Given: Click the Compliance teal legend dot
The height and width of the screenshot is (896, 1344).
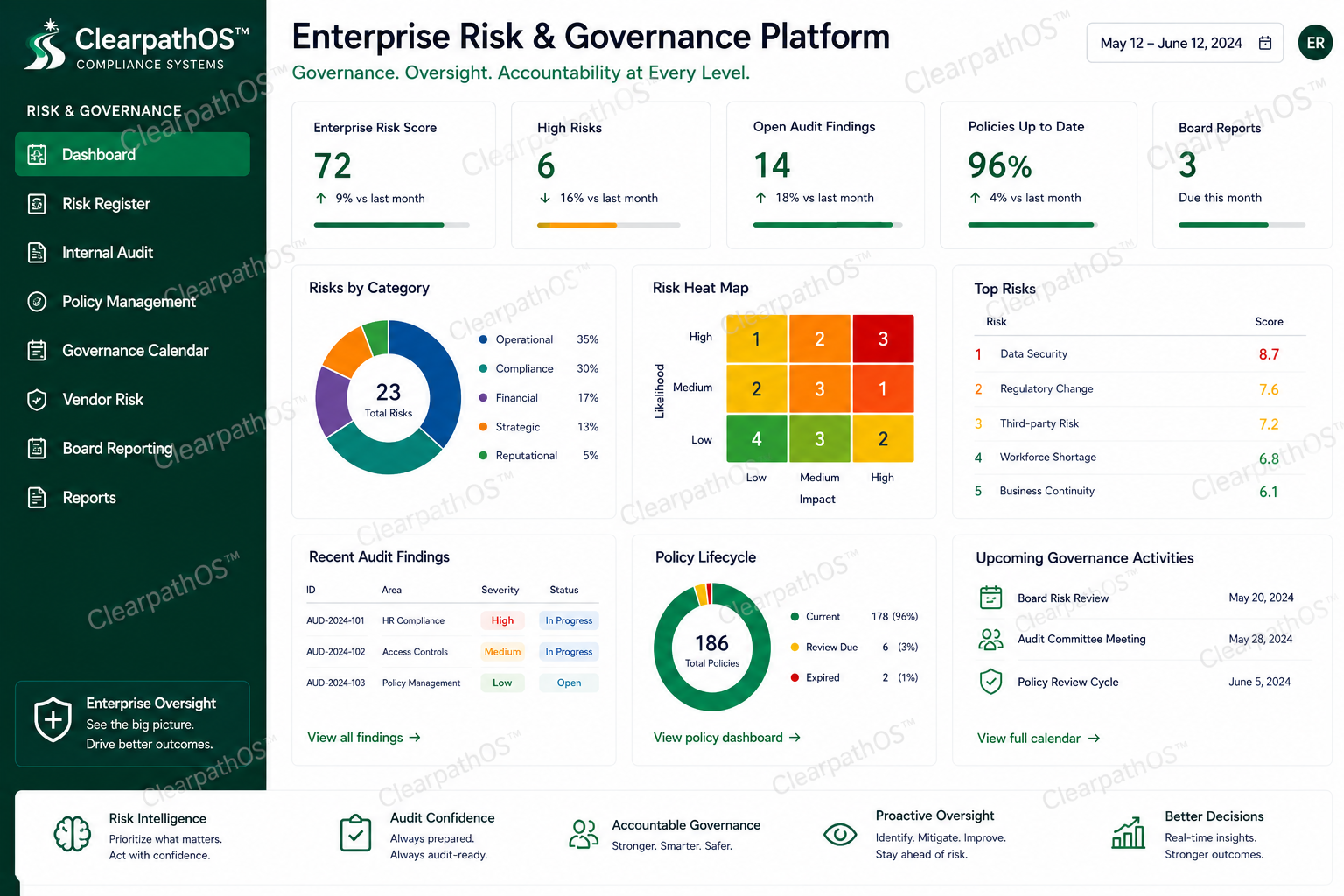Looking at the screenshot, I should 483,368.
